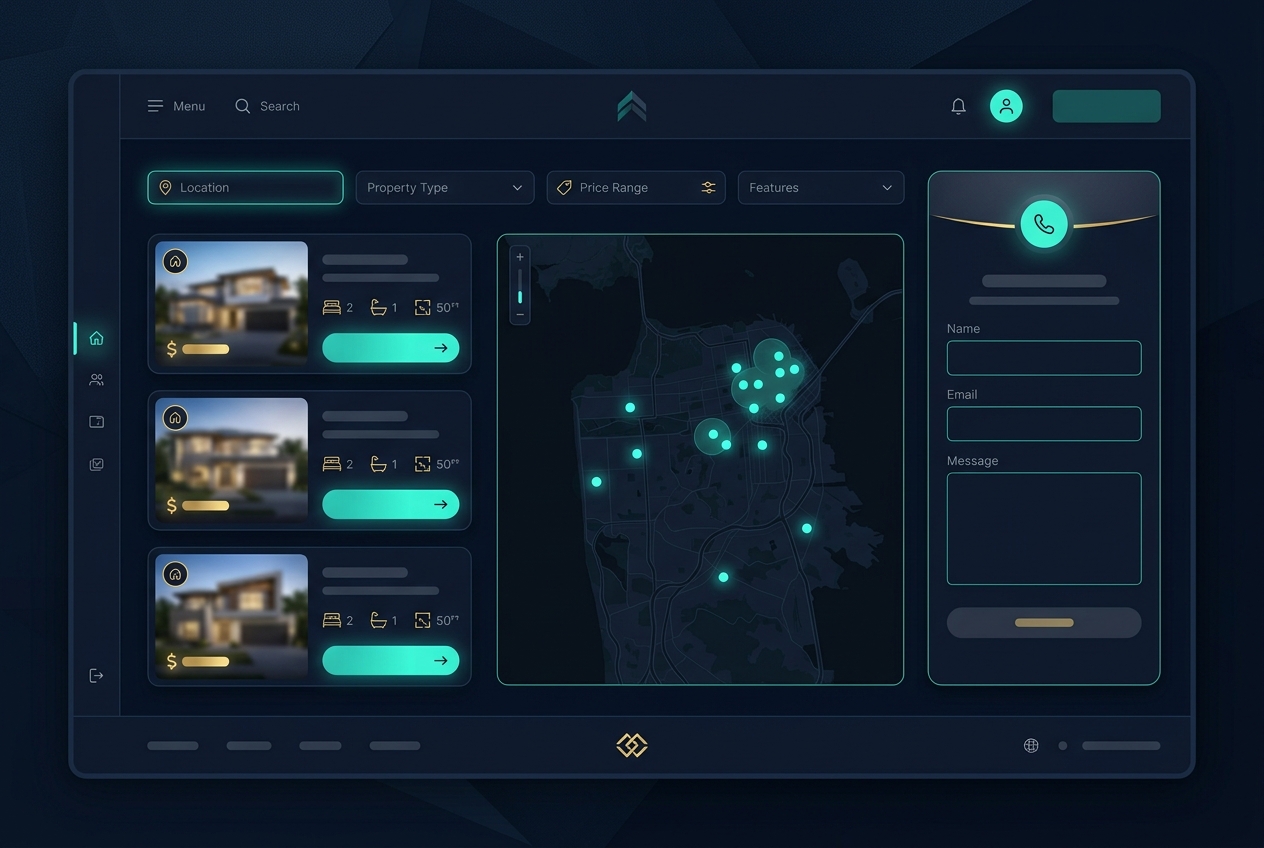Screen dimensions: 1264x848
Task: Click the globe language icon in footer
Action: (x=1031, y=745)
